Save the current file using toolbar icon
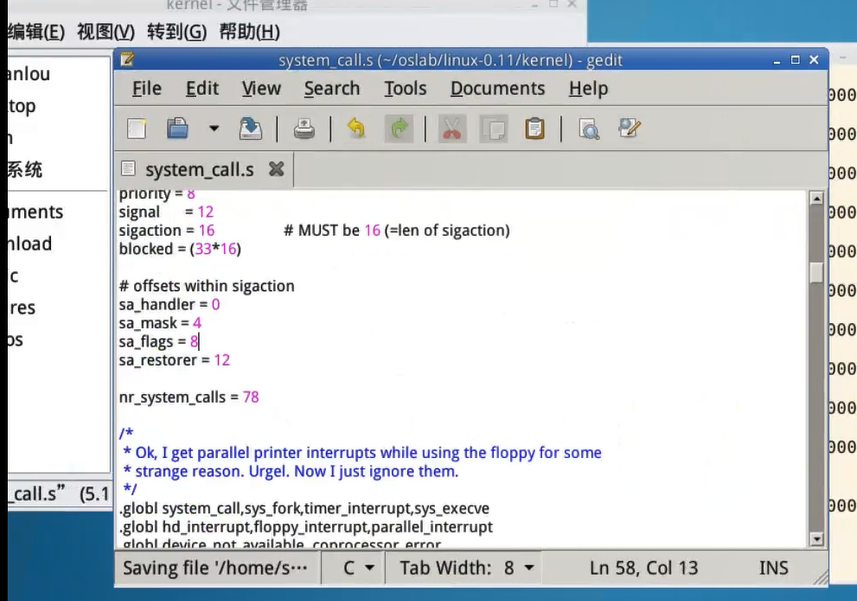The width and height of the screenshot is (857, 601). [x=250, y=129]
